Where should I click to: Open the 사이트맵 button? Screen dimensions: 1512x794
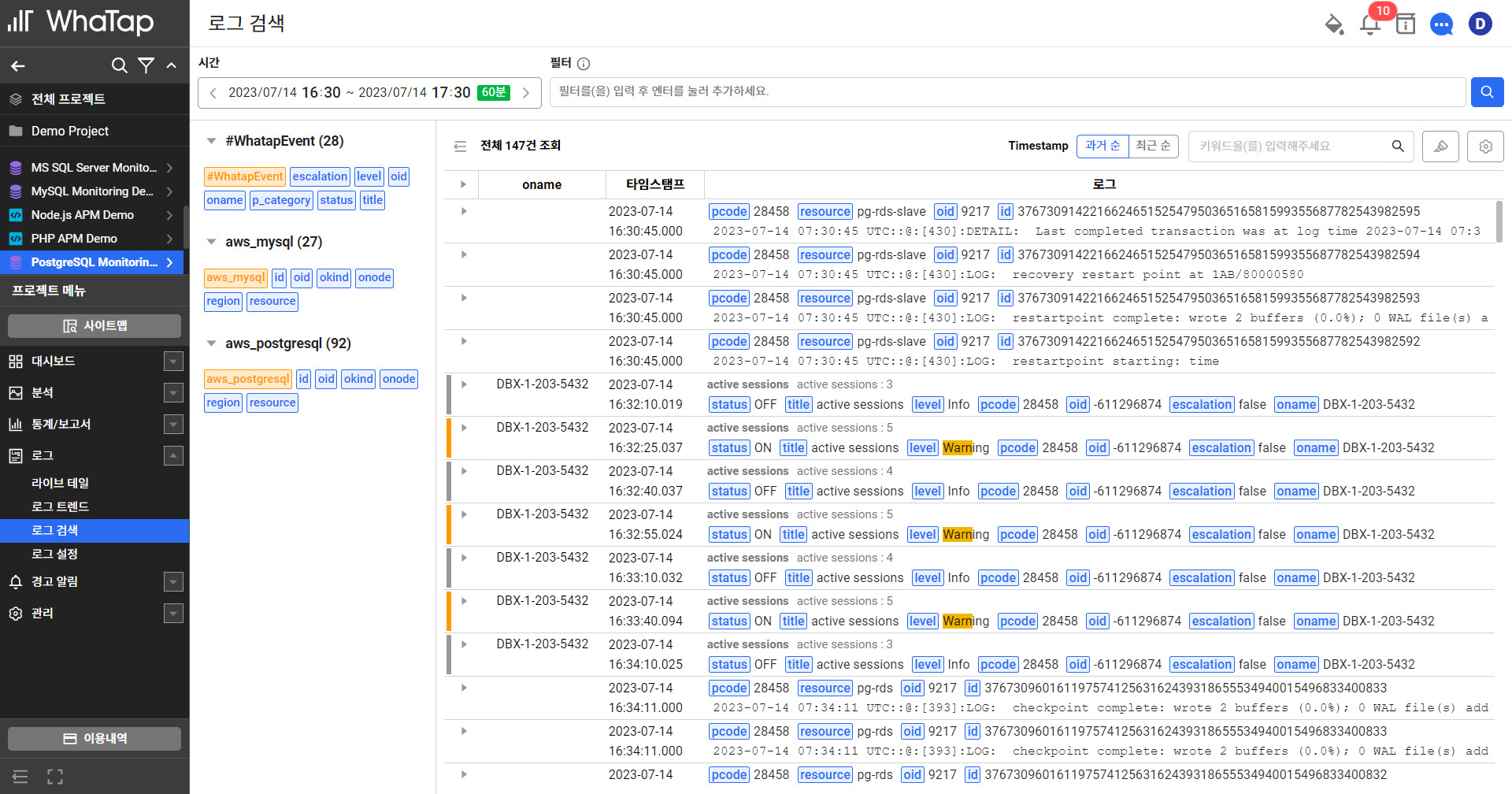94,325
